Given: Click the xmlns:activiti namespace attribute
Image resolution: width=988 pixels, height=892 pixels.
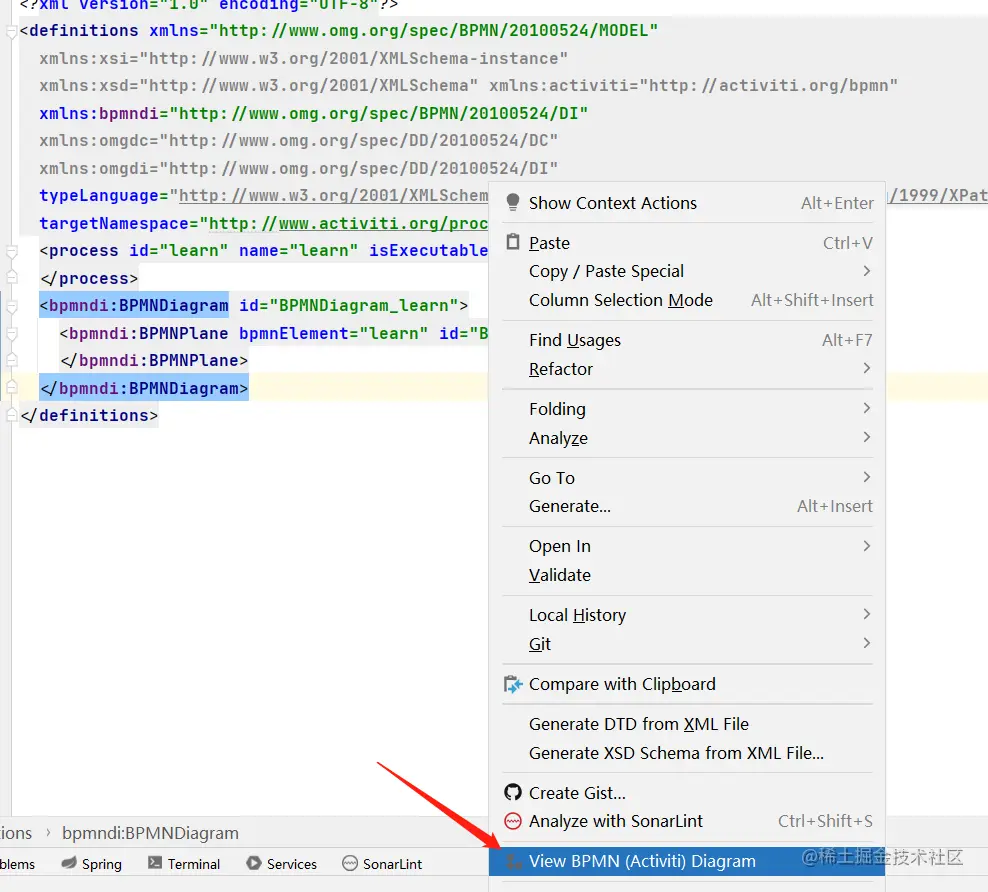Looking at the screenshot, I should pyautogui.click(x=693, y=86).
